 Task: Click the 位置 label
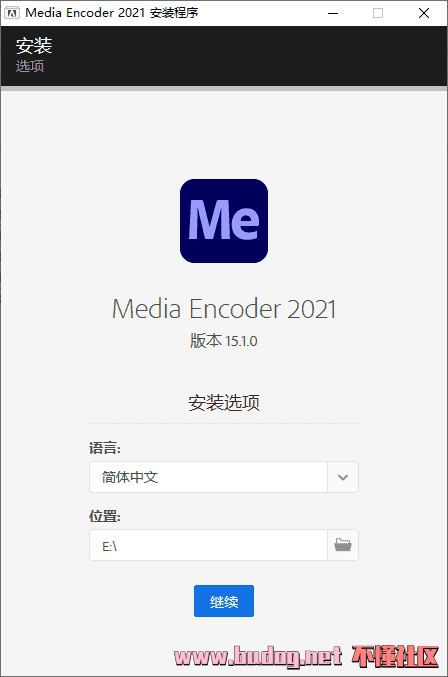tap(105, 516)
